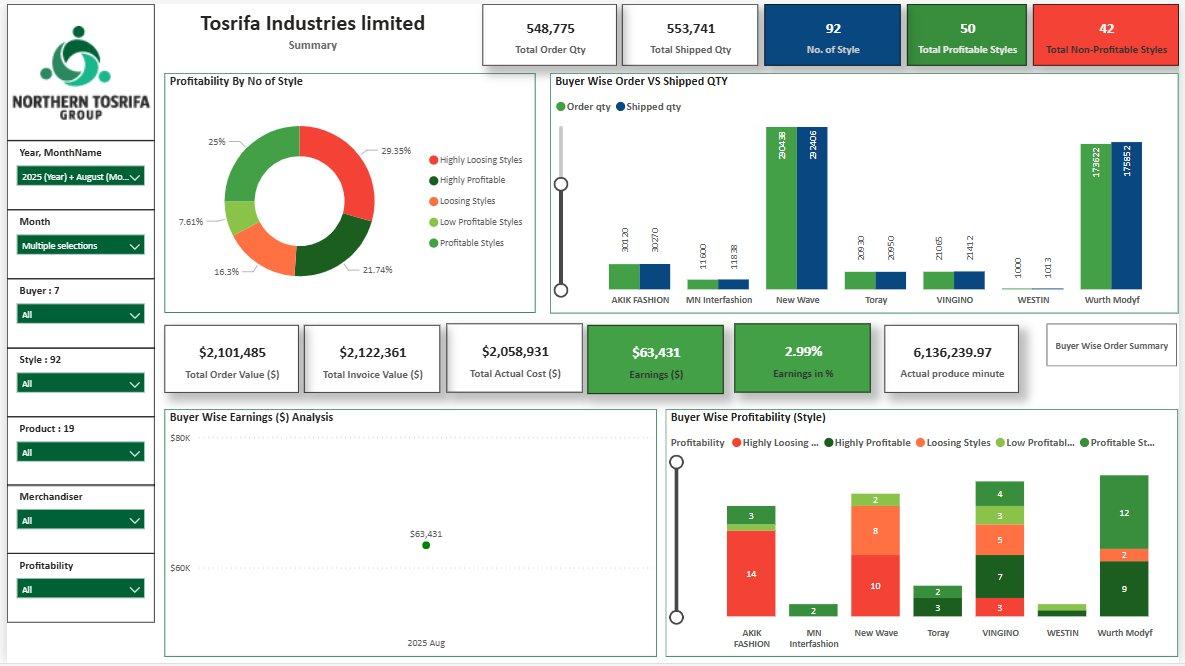
Task: Select the Total Order Qty card
Action: (x=550, y=36)
